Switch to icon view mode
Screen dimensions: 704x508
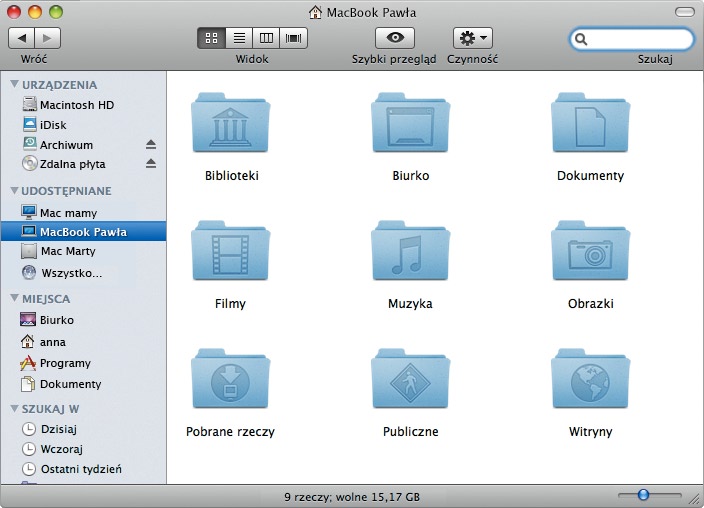[x=211, y=38]
